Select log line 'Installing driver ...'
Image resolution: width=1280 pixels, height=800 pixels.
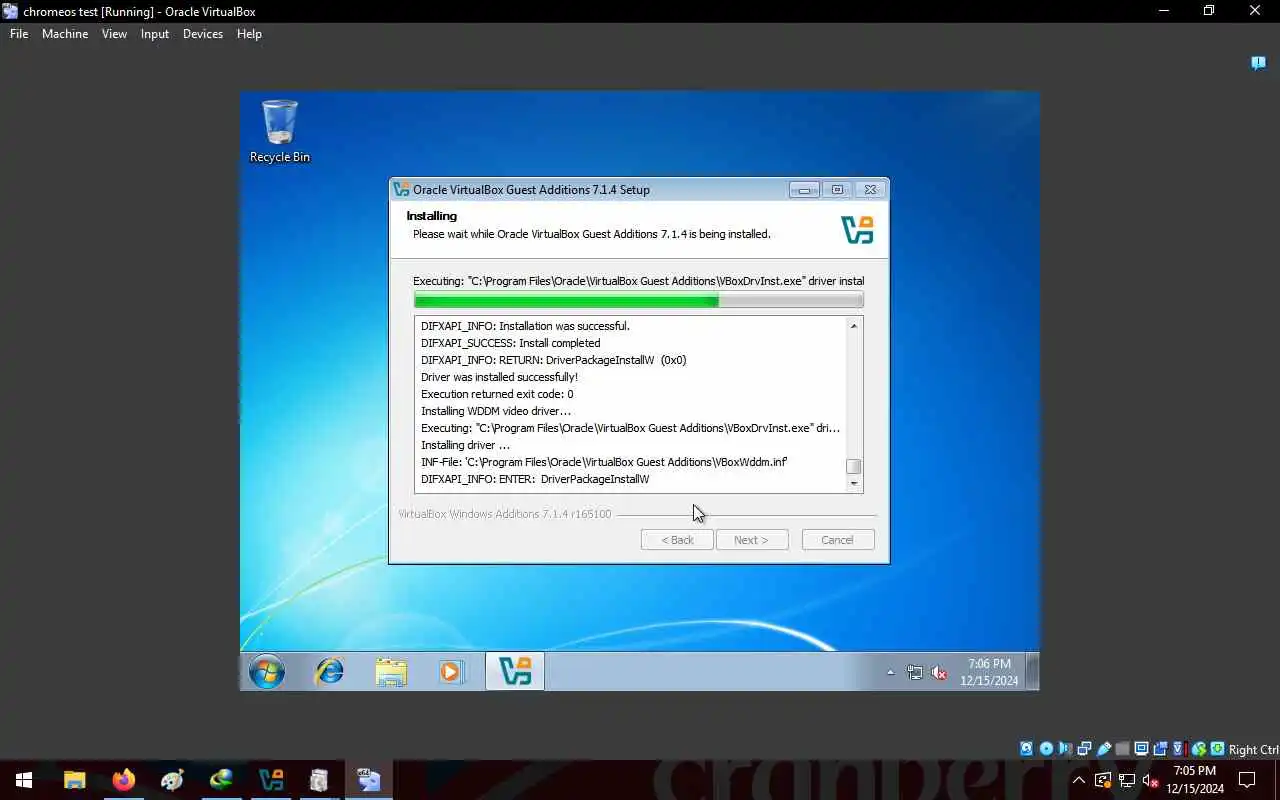coord(465,445)
